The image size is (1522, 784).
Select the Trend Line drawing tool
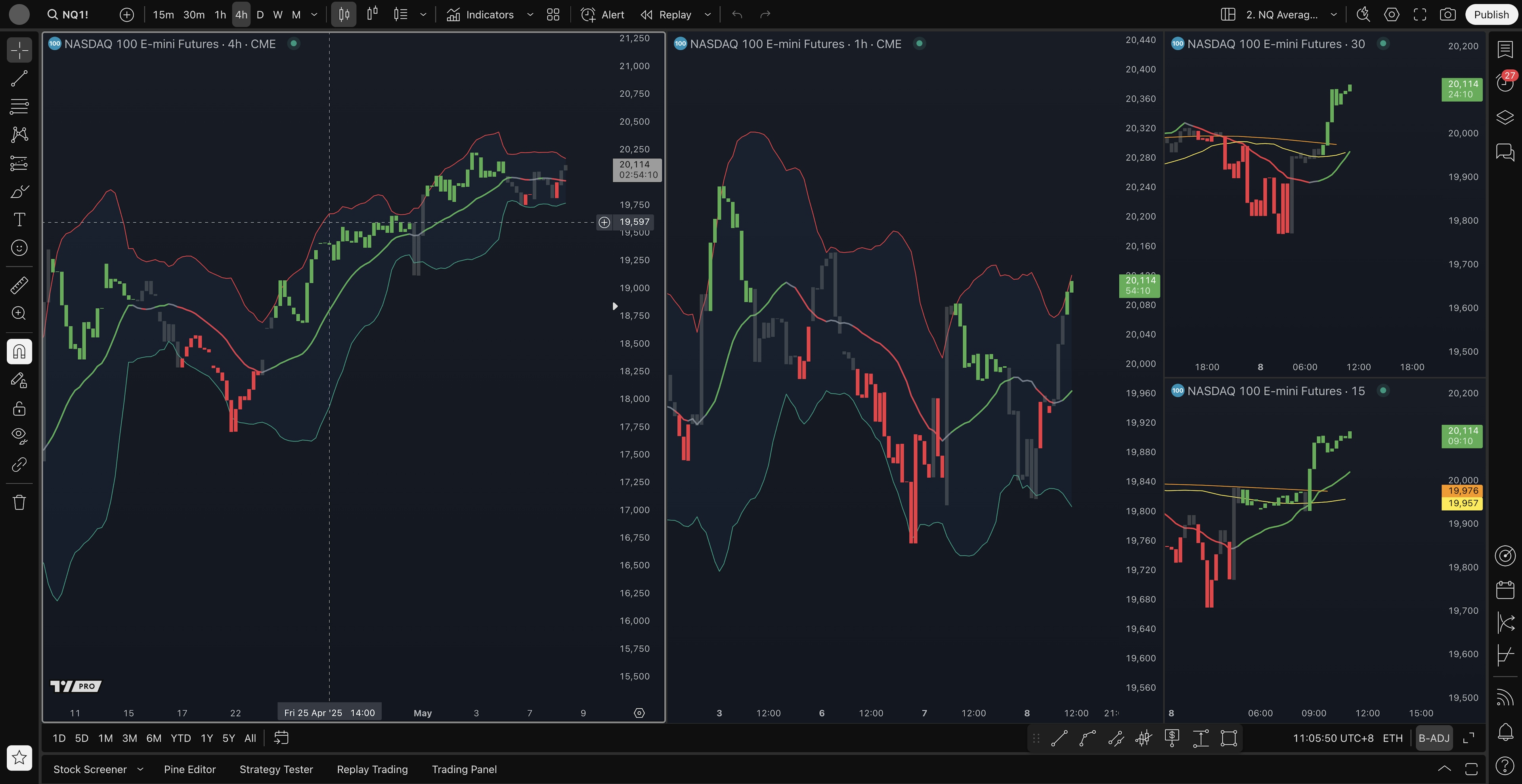click(x=19, y=78)
